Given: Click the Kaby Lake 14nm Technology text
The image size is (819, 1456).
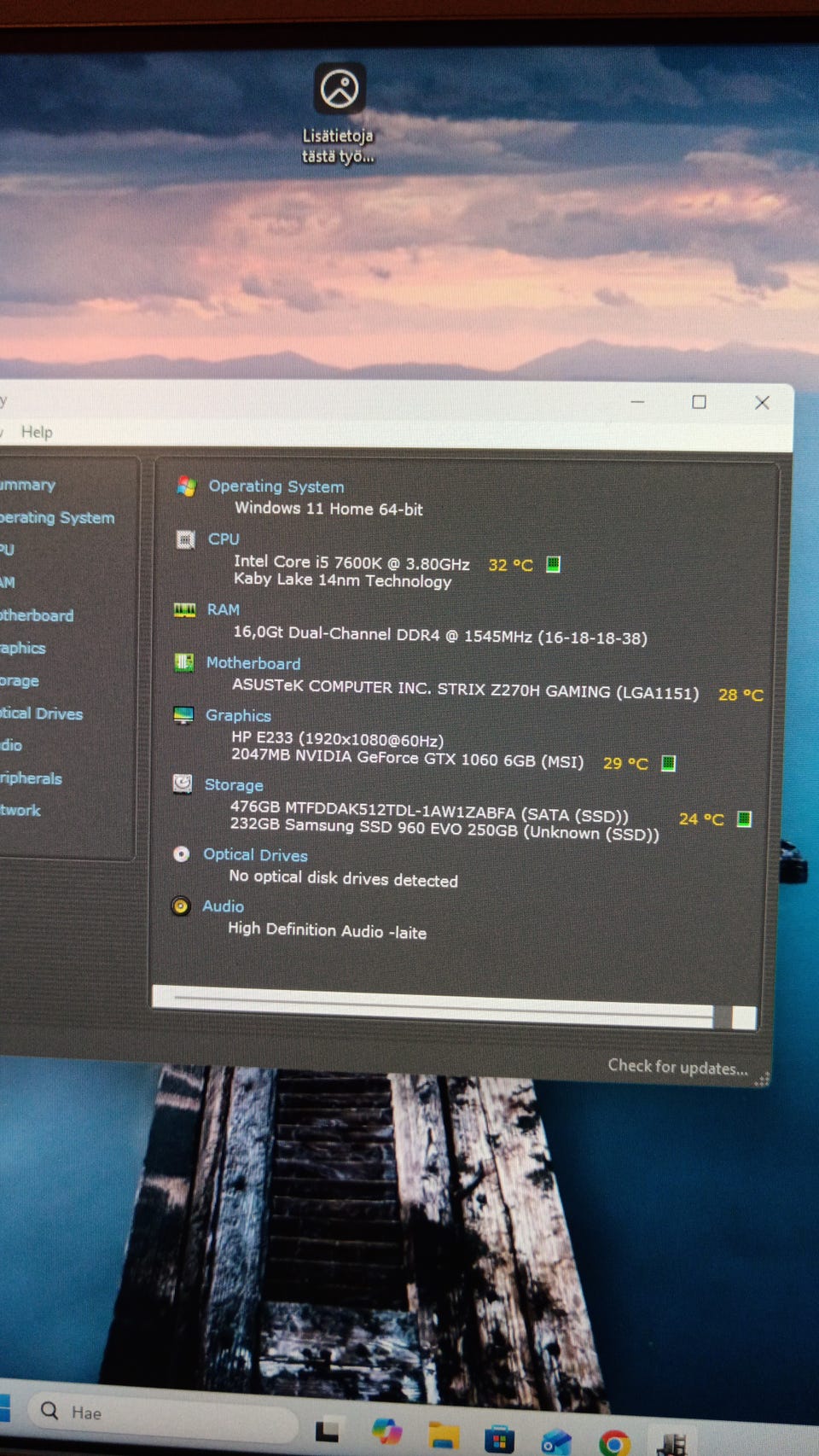Looking at the screenshot, I should [x=342, y=580].
